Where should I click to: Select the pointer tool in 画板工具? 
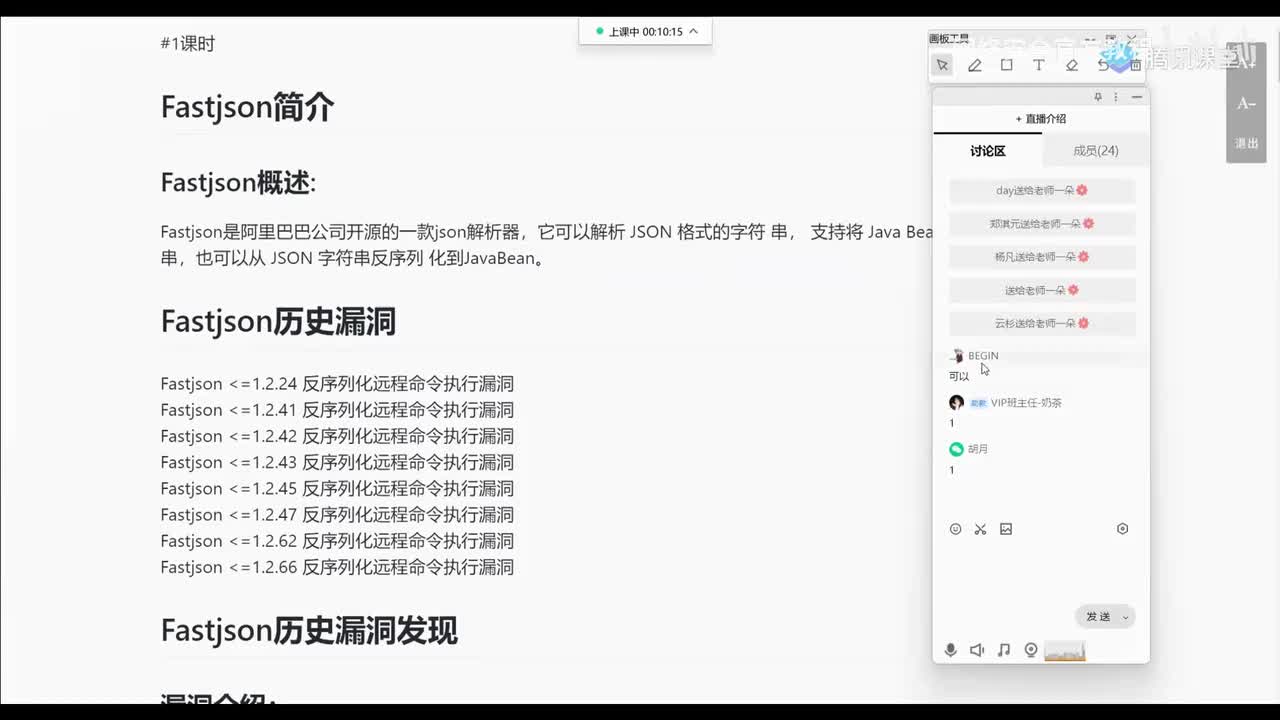click(942, 65)
